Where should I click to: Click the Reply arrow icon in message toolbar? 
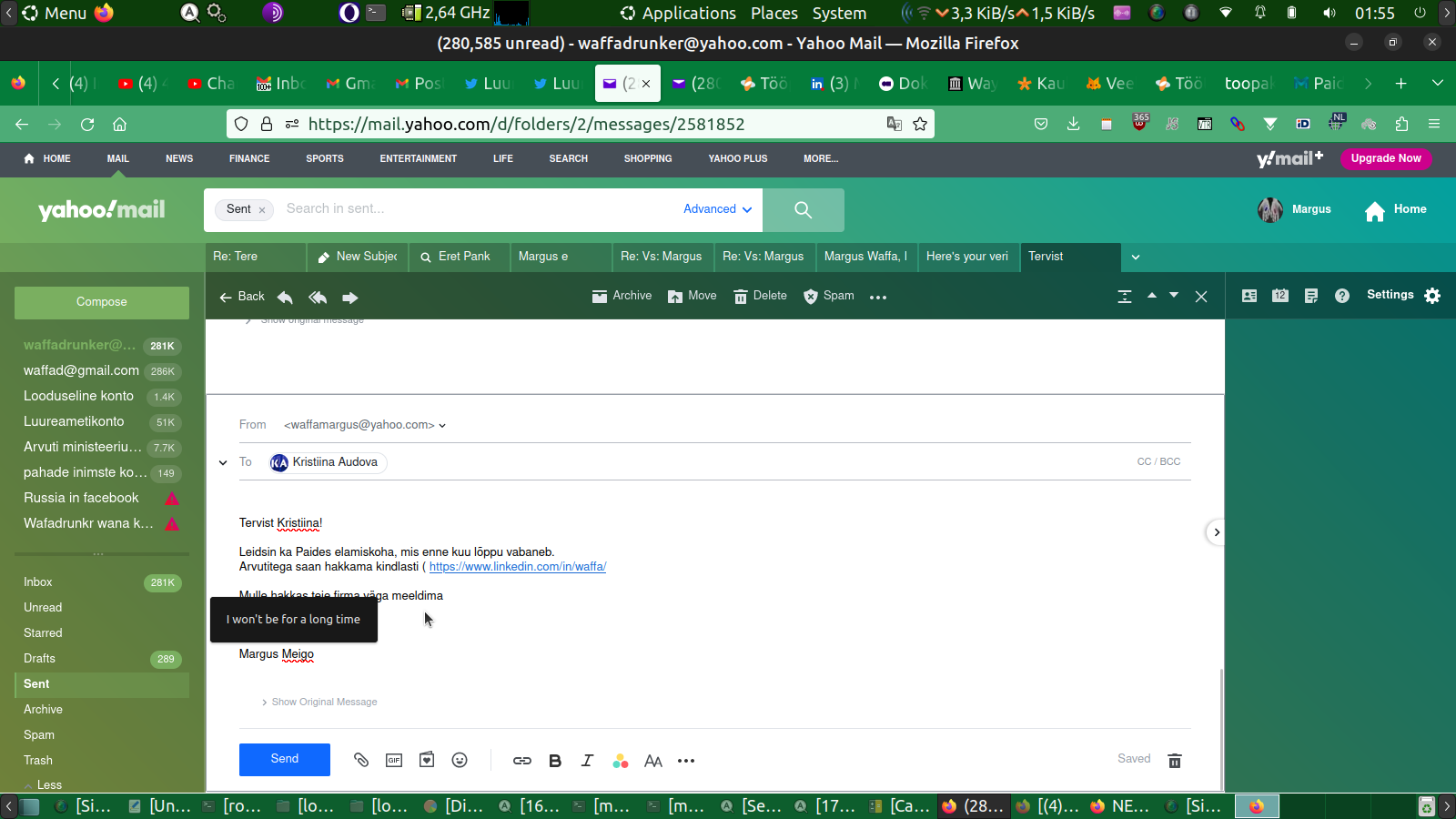pos(285,297)
